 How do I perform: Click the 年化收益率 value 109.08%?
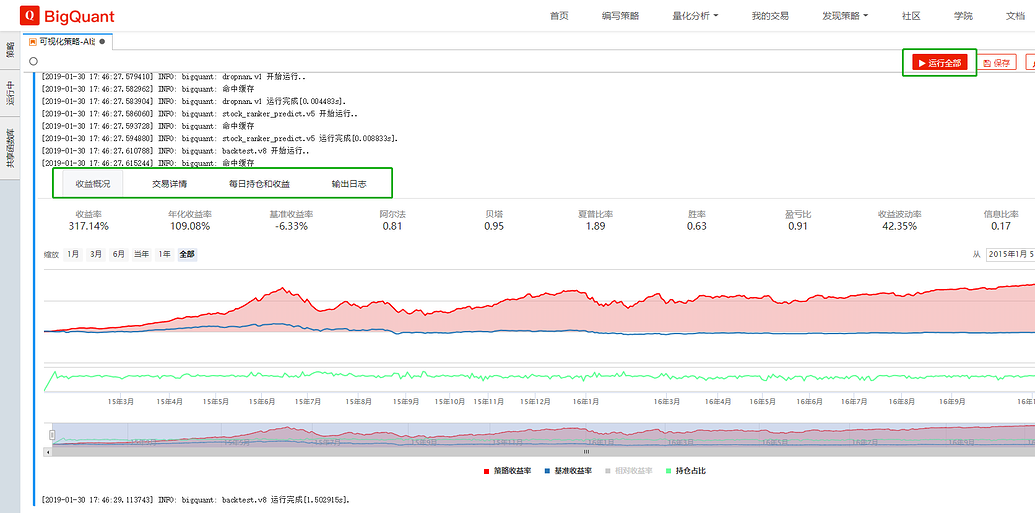pyautogui.click(x=190, y=226)
